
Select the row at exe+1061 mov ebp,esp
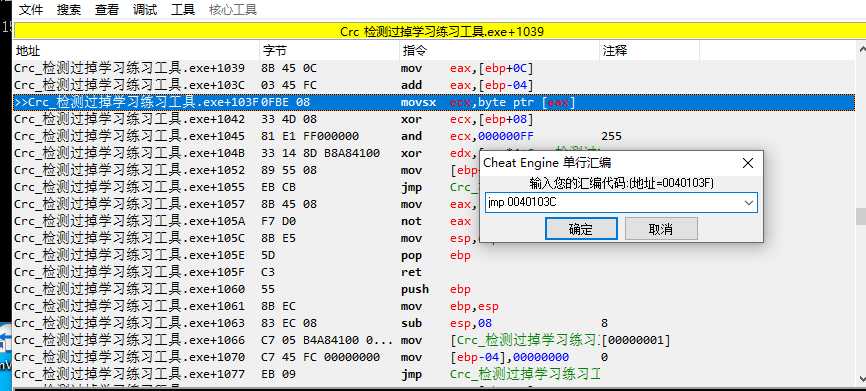click(434, 306)
